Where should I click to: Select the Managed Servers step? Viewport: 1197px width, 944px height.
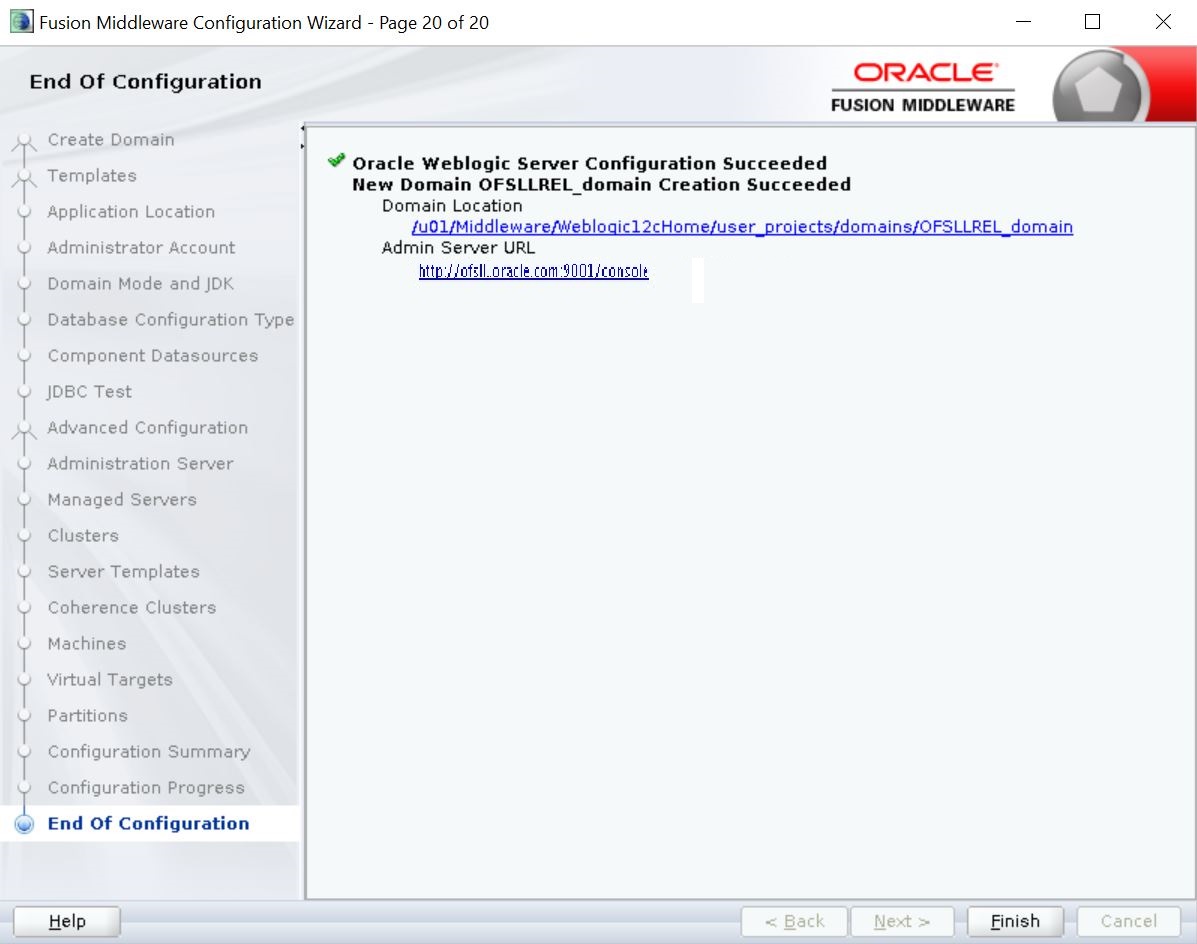click(122, 499)
